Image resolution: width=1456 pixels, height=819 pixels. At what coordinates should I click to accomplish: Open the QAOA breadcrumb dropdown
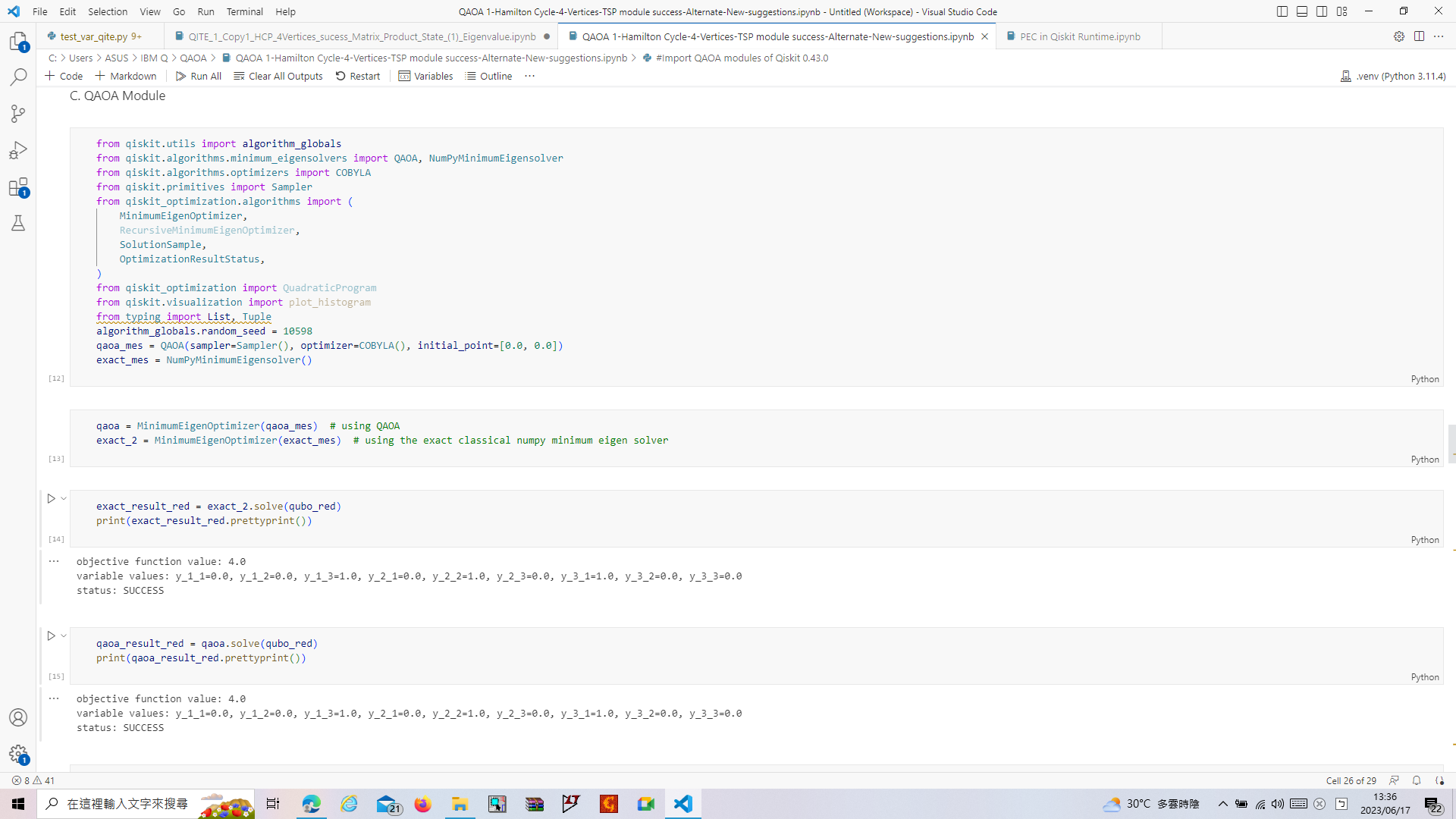tap(194, 58)
